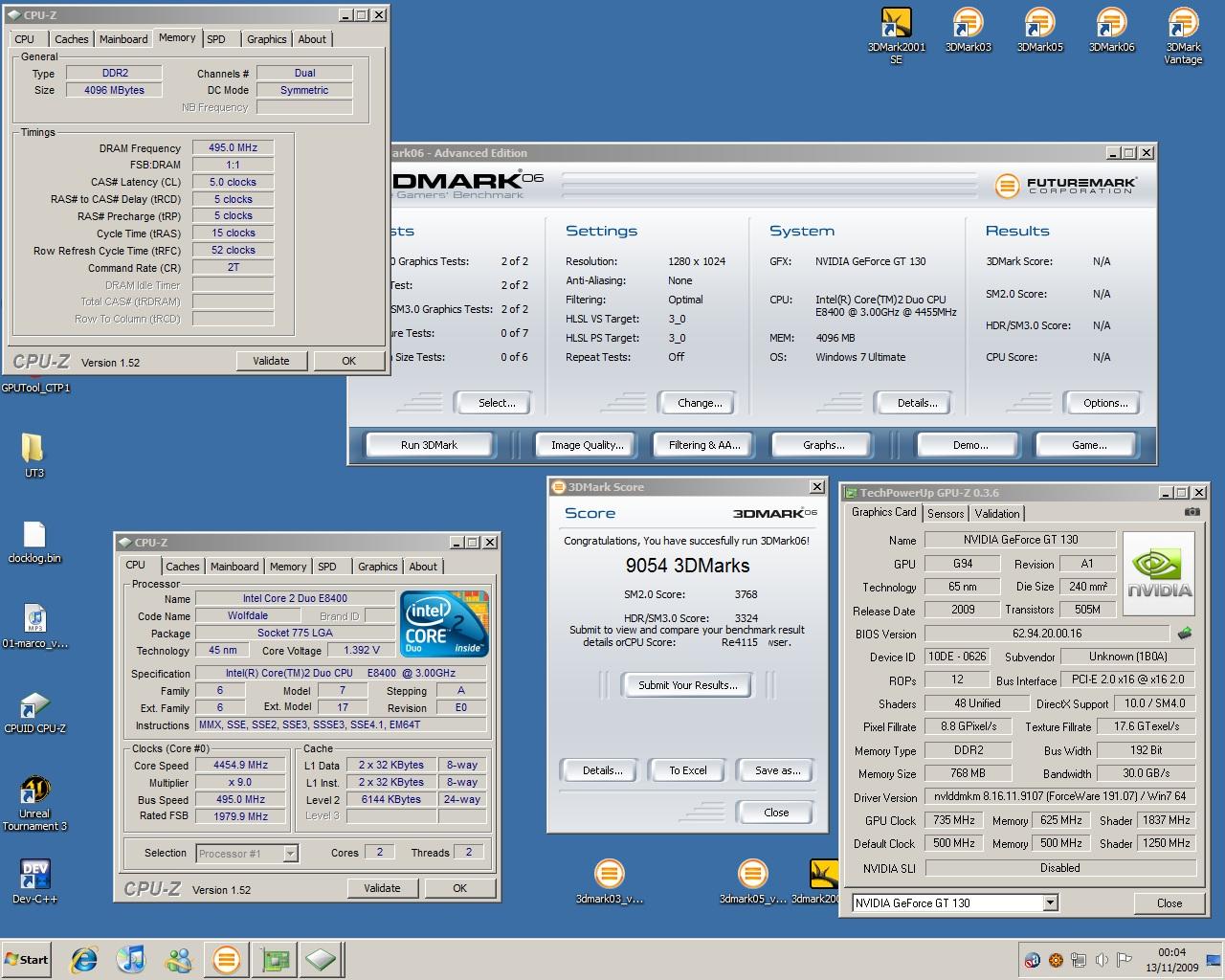
Task: Open the Dev-C++ desktop shortcut
Action: 34,881
